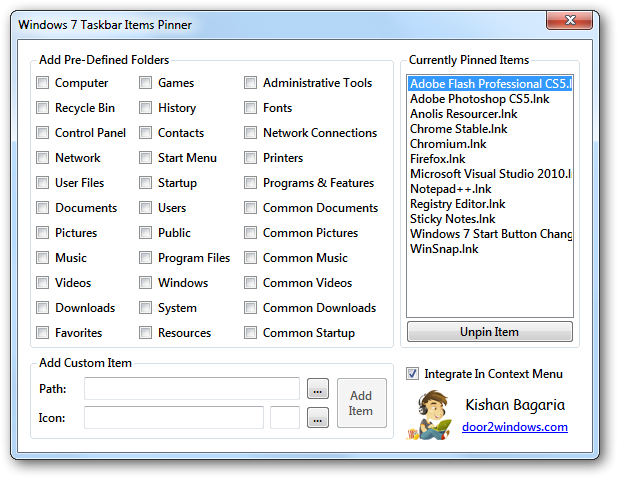Check the Network folder option
618x478 pixels.
[43, 158]
